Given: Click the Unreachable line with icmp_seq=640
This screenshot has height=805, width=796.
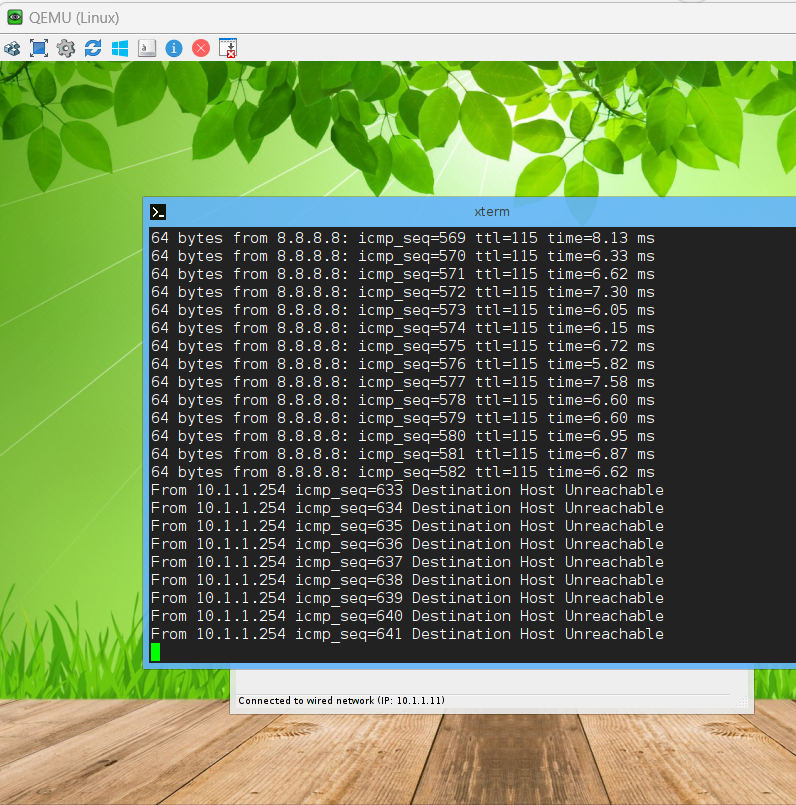Looking at the screenshot, I should [407, 616].
